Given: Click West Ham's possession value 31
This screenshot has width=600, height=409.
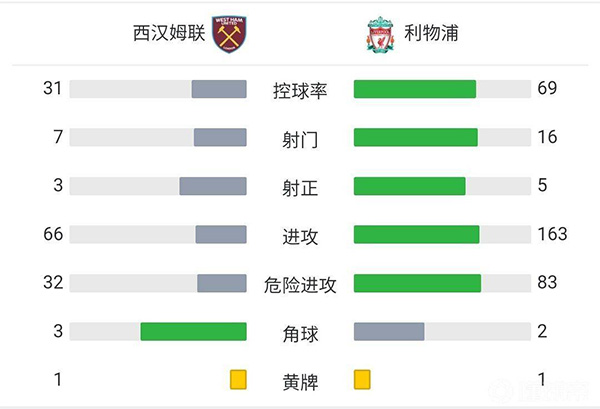Looking at the screenshot, I should pos(53,89).
